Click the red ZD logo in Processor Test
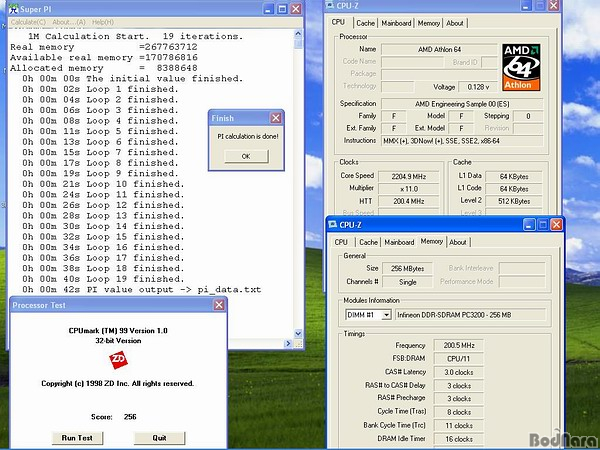 point(118,360)
